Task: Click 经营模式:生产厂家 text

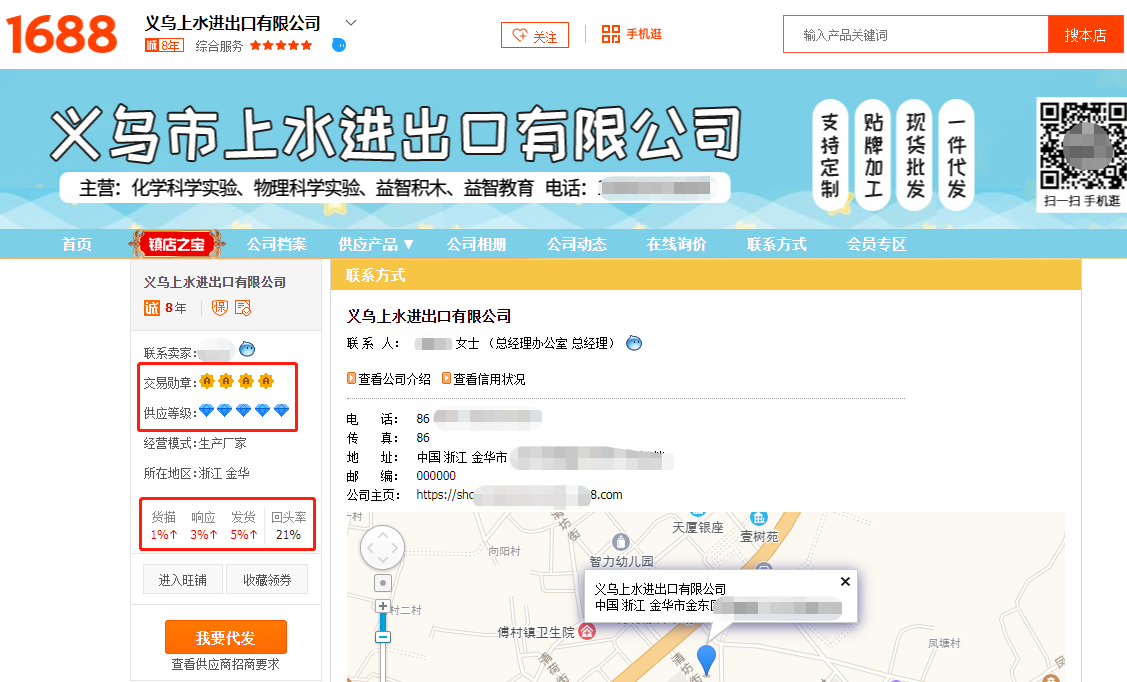Action: 195,443
